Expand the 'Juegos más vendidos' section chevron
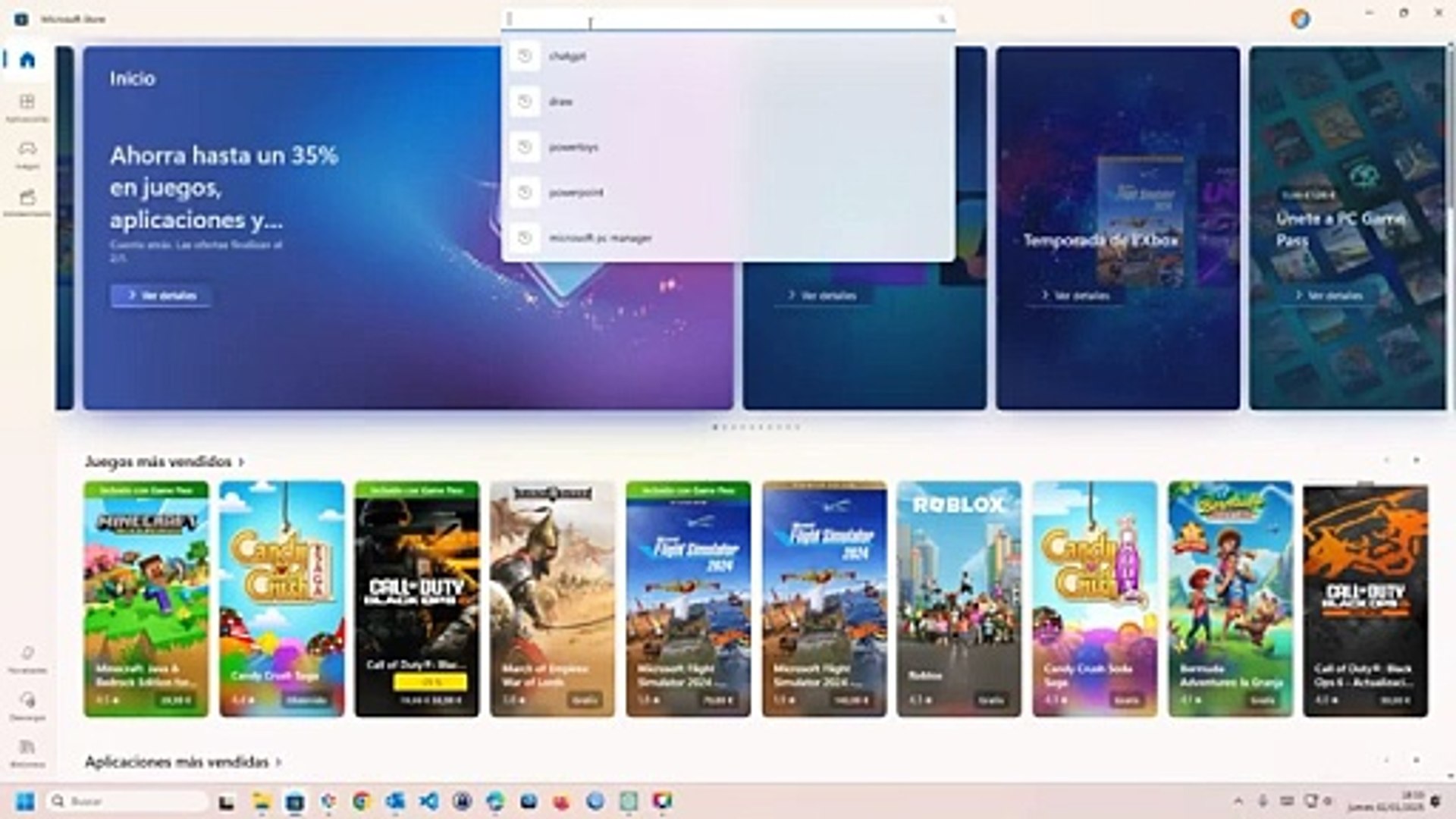This screenshot has width=1456, height=819. pos(241,462)
